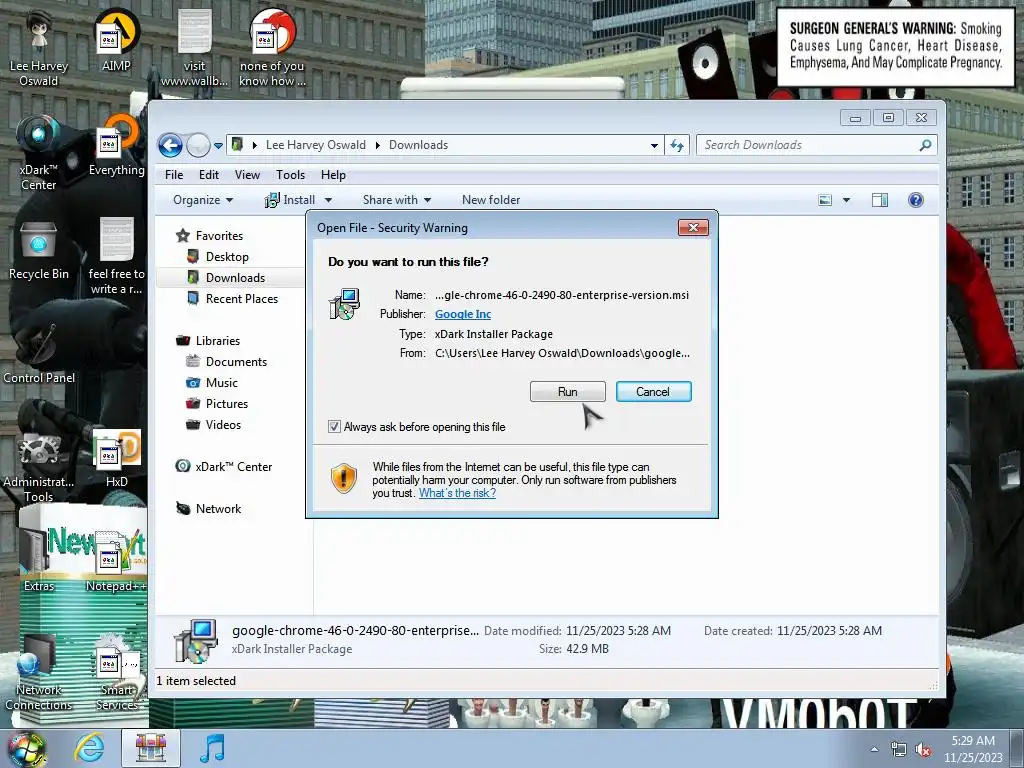This screenshot has height=768, width=1024.
Task: Click the Start orb button
Action: tap(27, 748)
